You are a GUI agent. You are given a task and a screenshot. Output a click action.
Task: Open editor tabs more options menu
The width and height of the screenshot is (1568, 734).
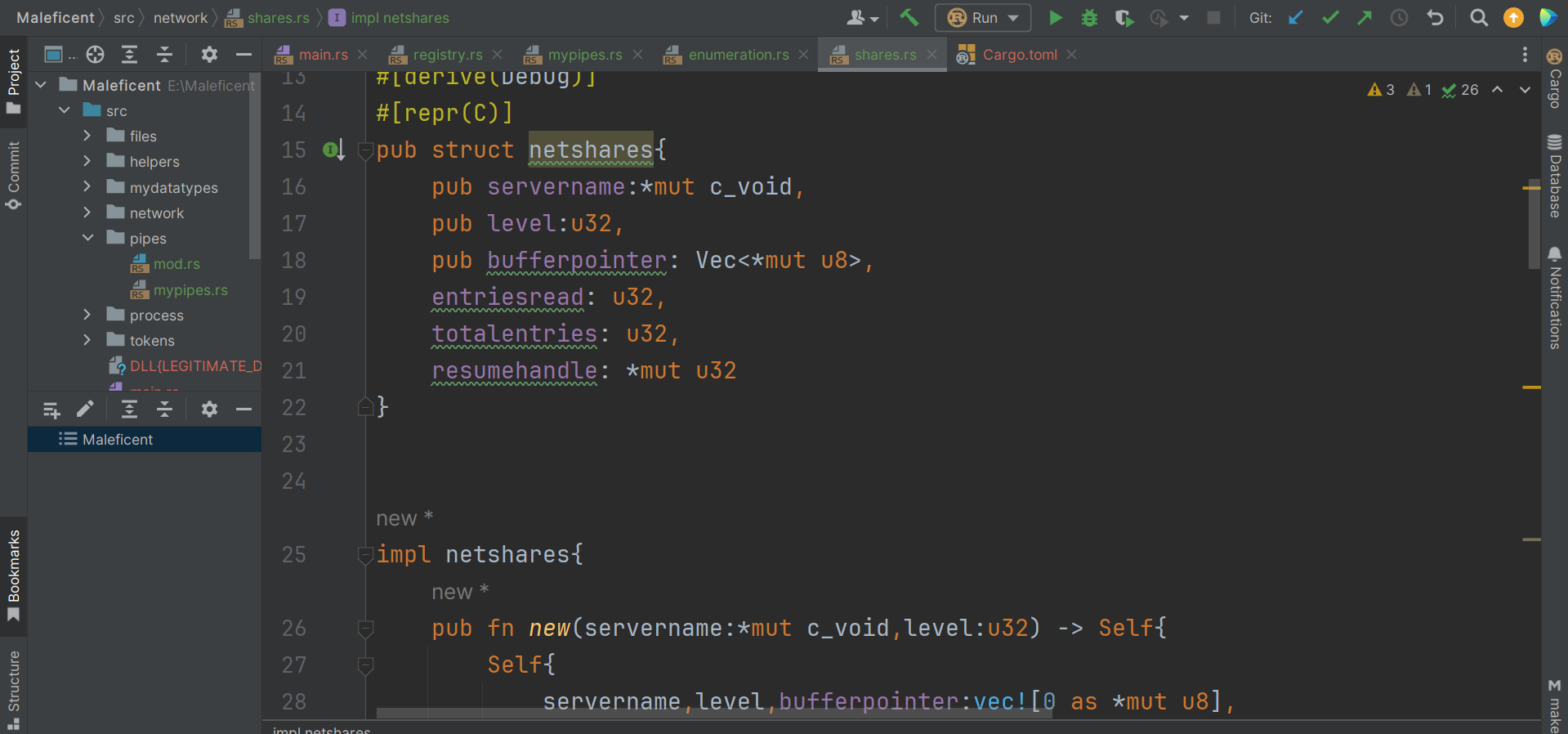[1525, 55]
